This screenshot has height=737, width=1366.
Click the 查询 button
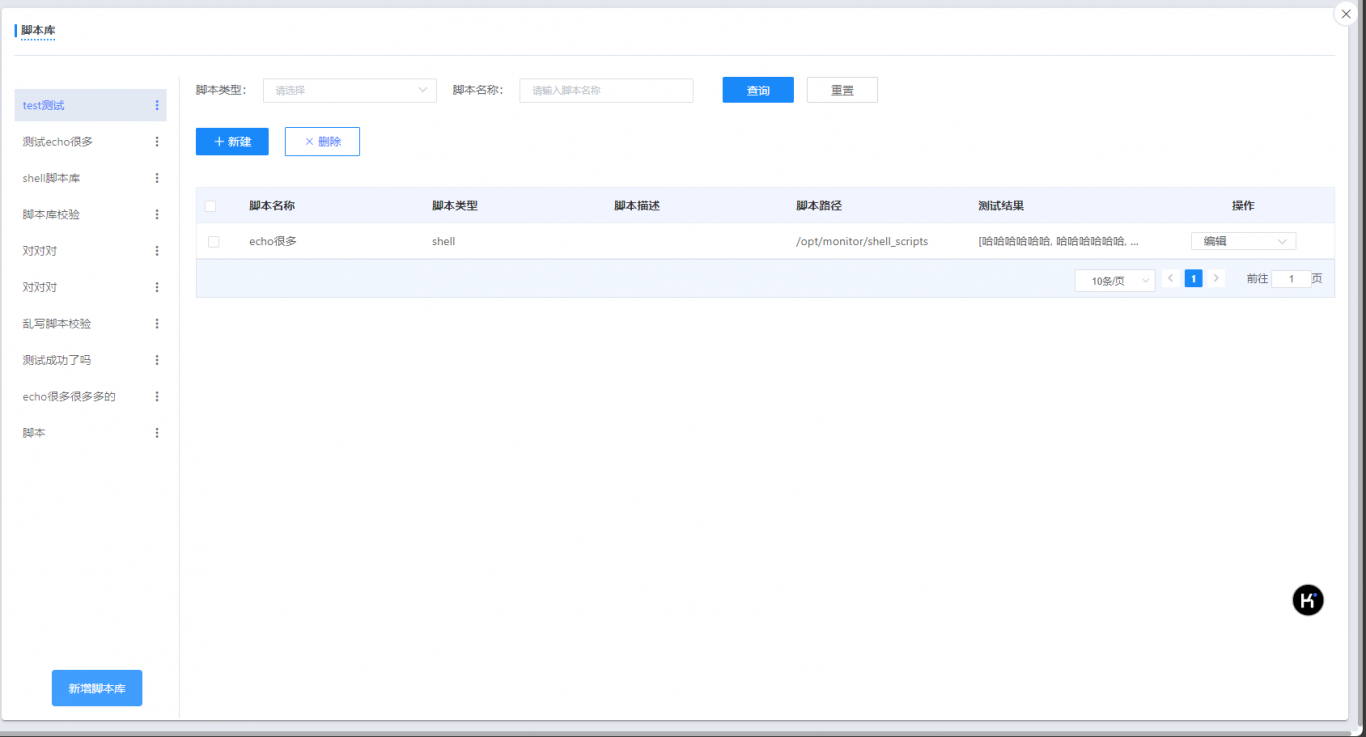click(758, 90)
